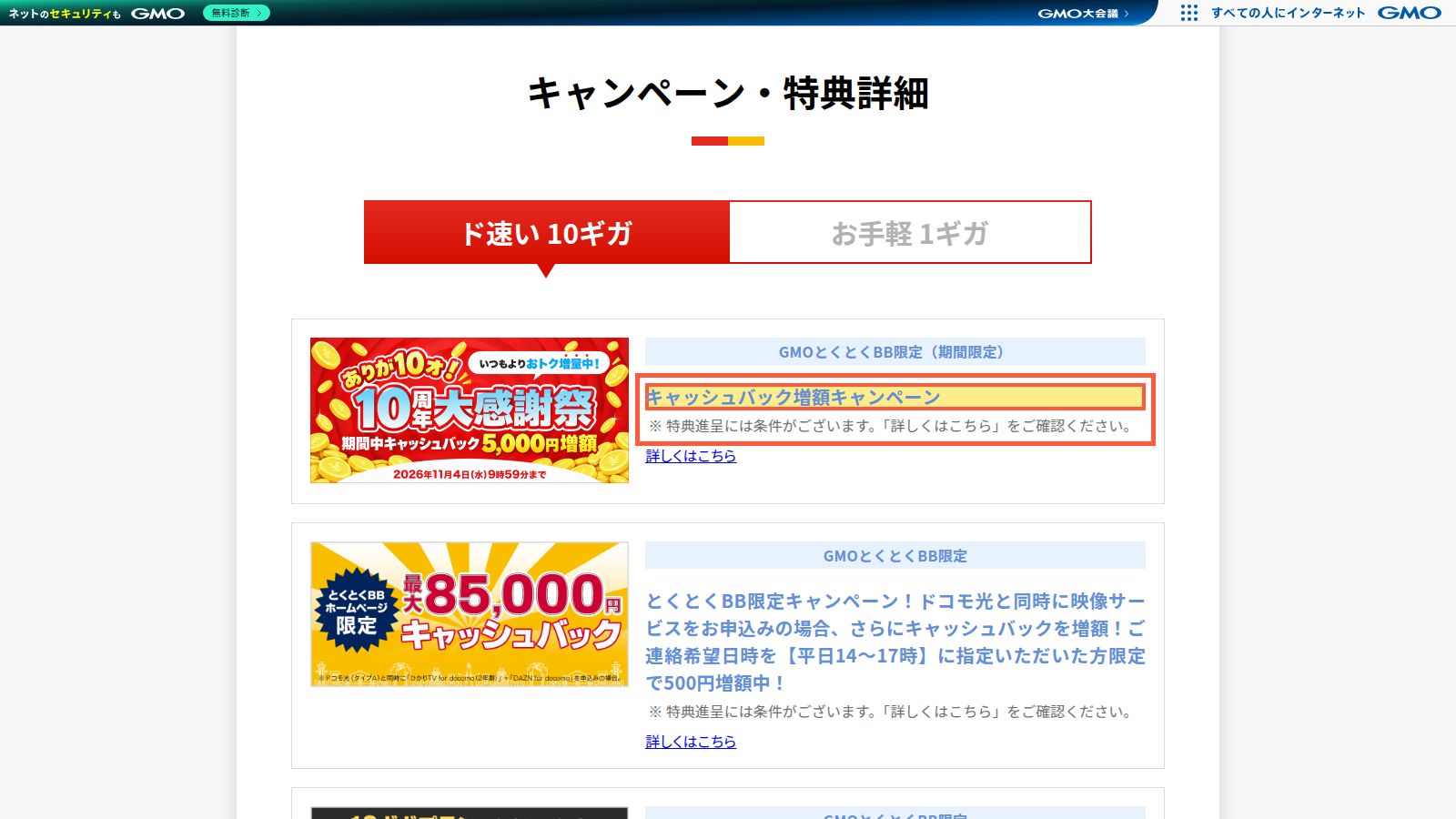The width and height of the screenshot is (1456, 819).
Task: Click the 特典進呈 condition note in 85,000円 card
Action: point(890,712)
